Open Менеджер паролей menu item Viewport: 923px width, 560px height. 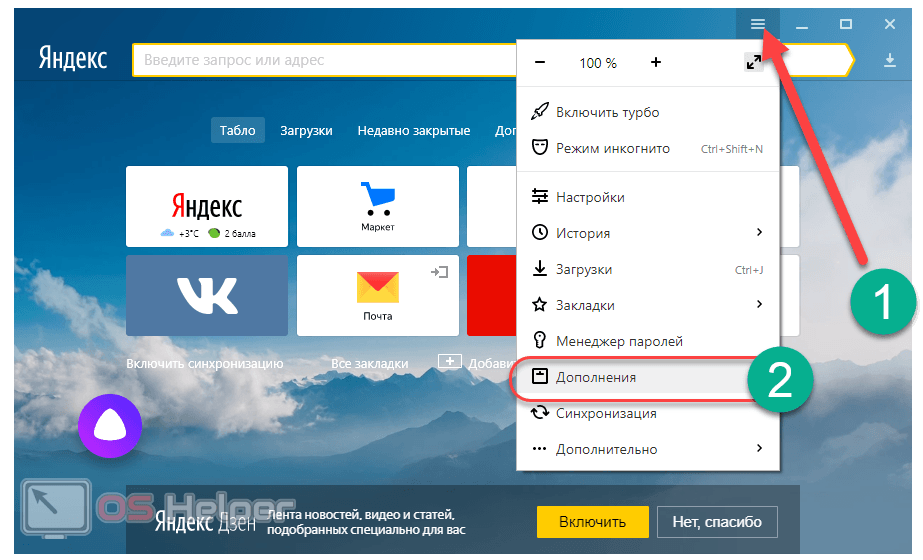(648, 341)
